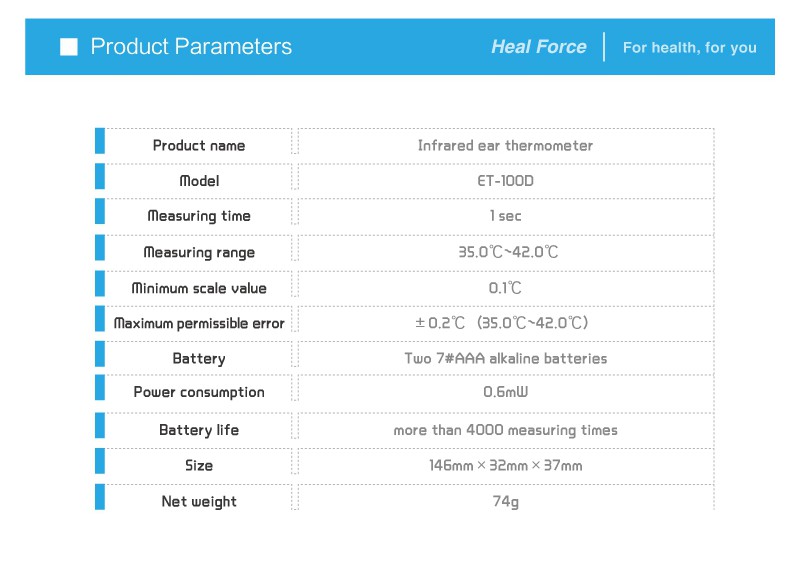Select the Measuring time label
This screenshot has height=585, width=800.
click(x=199, y=216)
